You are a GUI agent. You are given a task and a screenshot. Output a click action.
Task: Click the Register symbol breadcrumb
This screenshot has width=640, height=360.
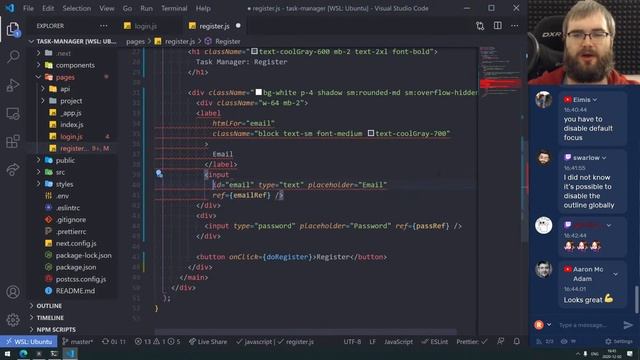click(227, 41)
